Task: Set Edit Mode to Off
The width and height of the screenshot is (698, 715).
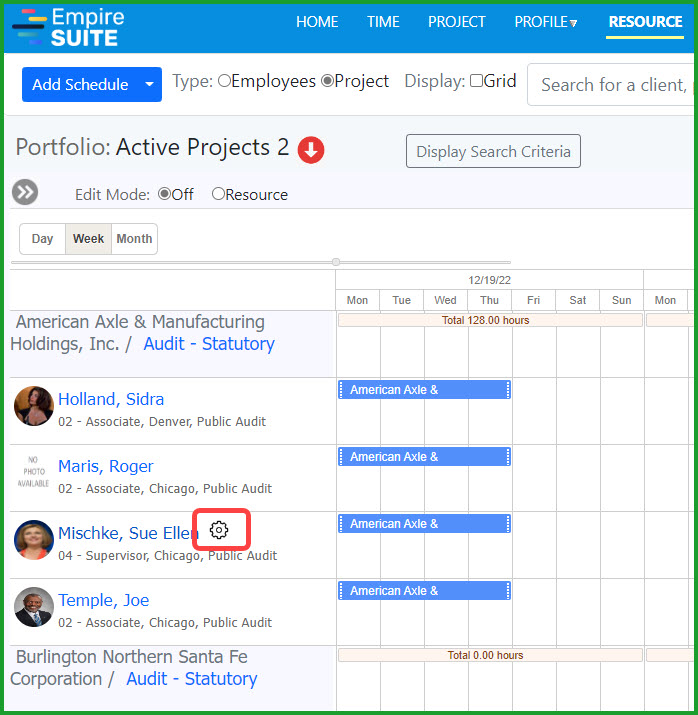Action: pyautogui.click(x=164, y=194)
